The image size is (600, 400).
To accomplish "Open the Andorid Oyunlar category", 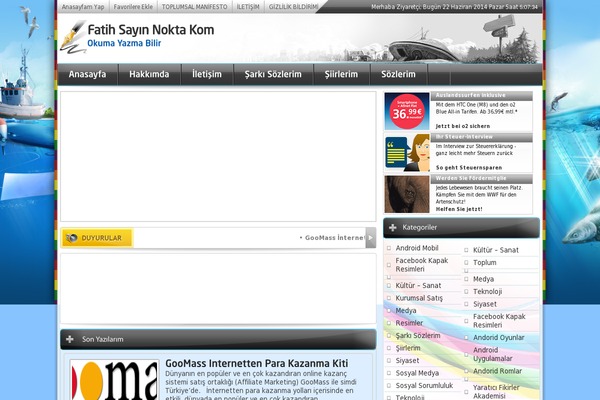I will click(x=499, y=338).
